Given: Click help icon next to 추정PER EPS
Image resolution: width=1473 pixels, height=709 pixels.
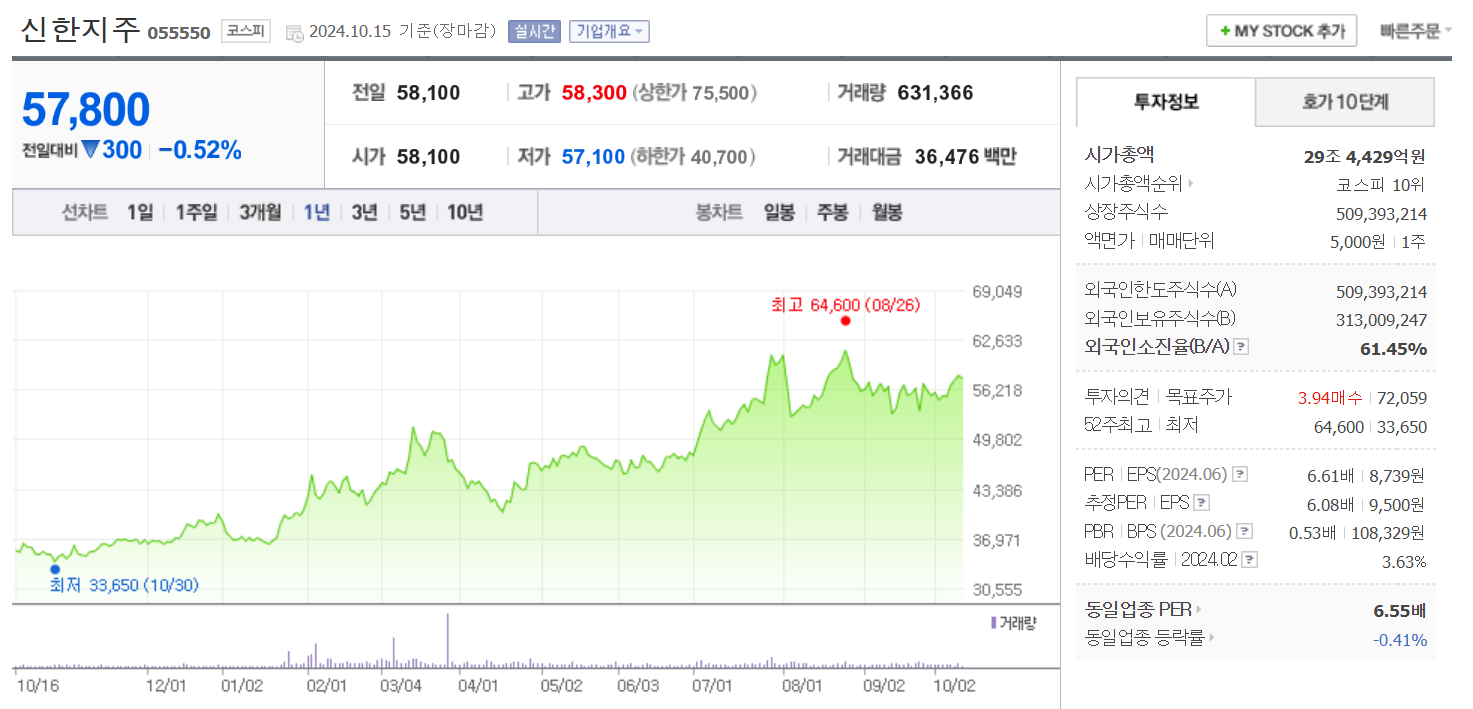Looking at the screenshot, I should point(1202,503).
